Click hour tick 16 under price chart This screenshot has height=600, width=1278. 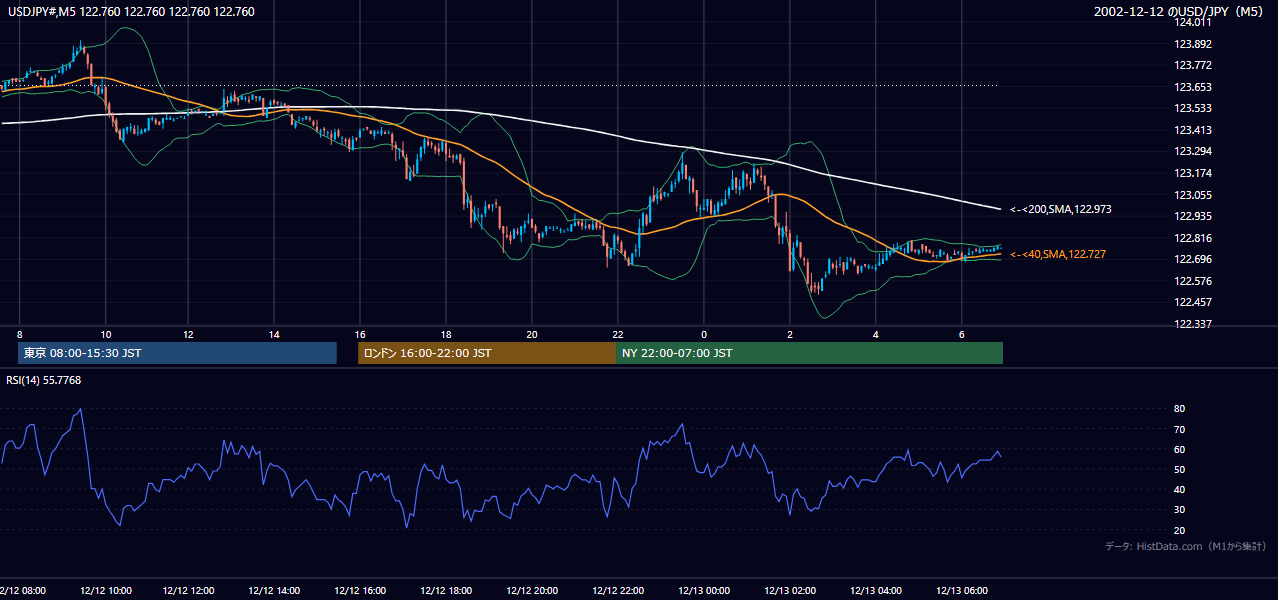360,334
